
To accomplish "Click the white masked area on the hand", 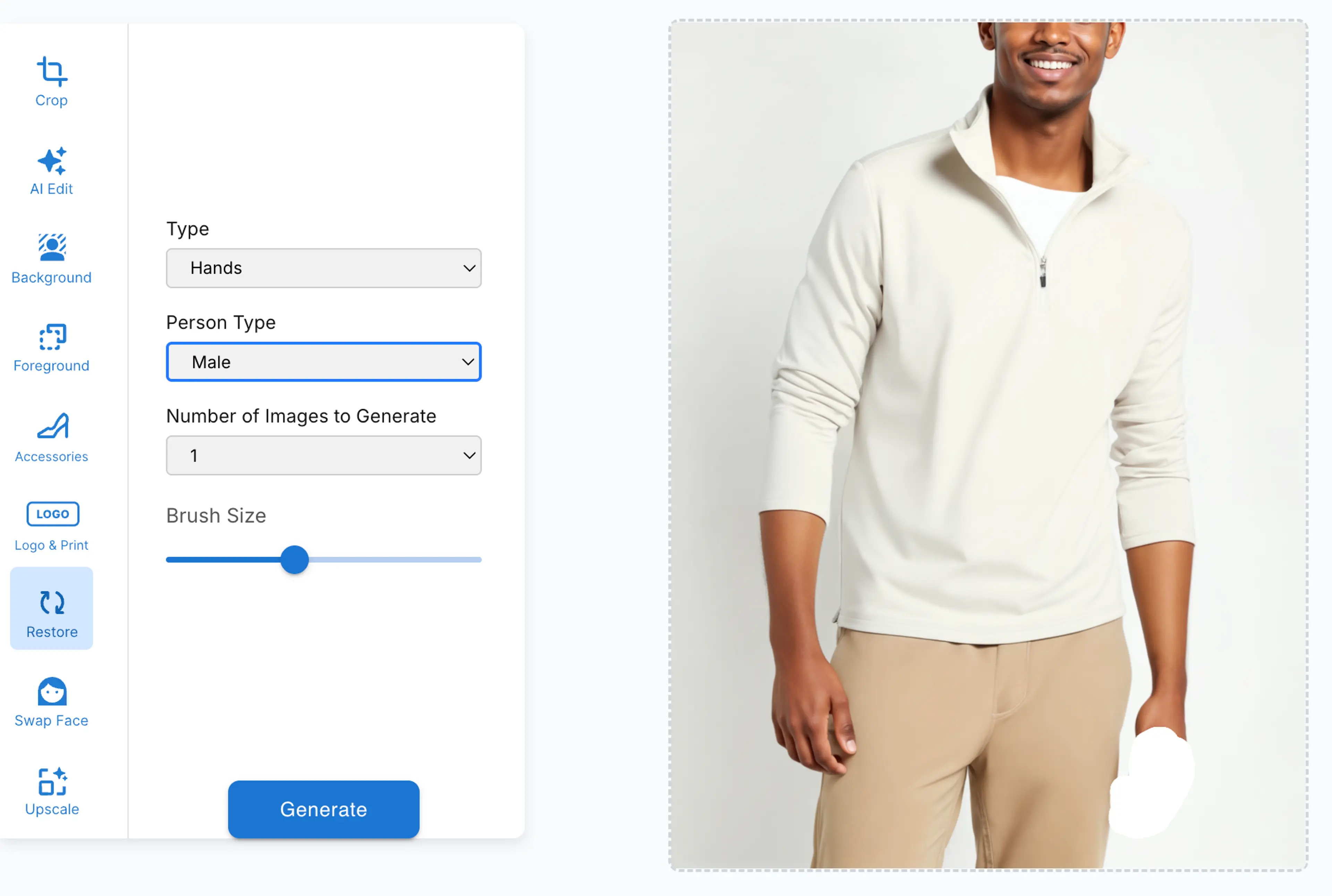I will coord(1151,783).
